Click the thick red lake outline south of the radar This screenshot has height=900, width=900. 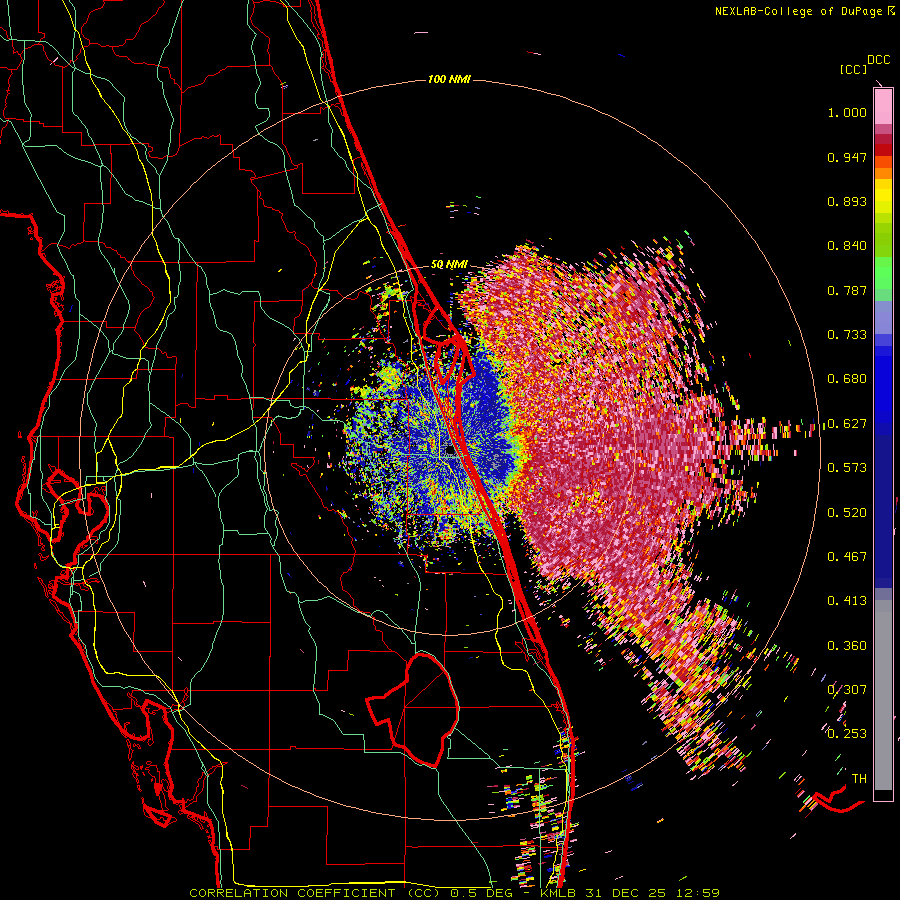tap(412, 710)
